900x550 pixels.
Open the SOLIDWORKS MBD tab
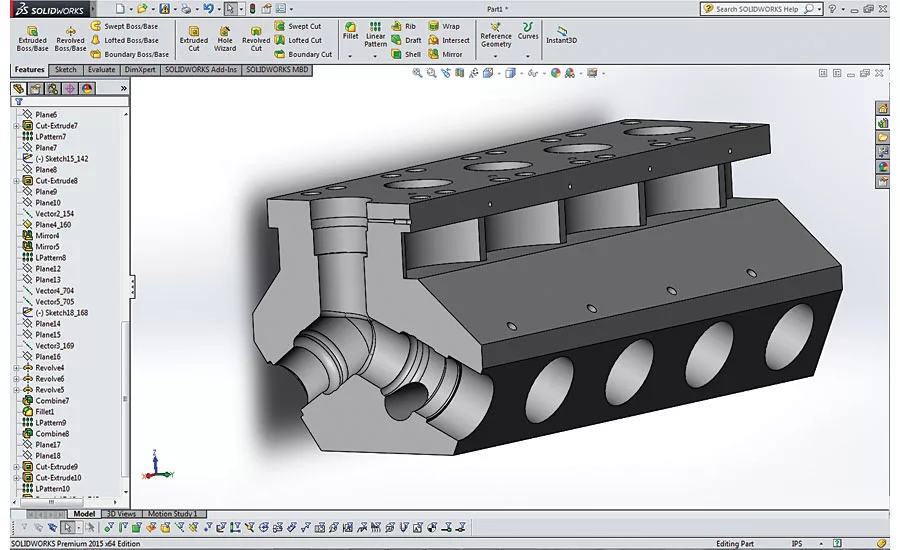(x=277, y=69)
